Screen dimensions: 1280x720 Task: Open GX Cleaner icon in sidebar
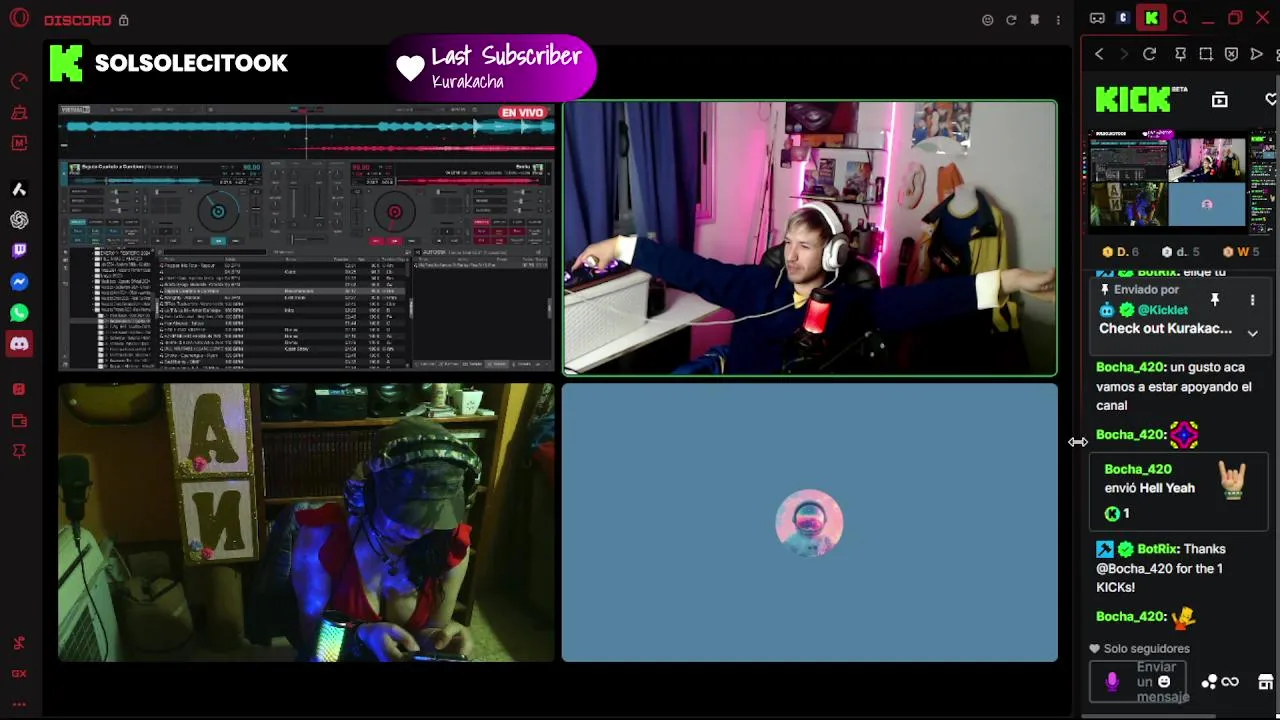(x=19, y=112)
